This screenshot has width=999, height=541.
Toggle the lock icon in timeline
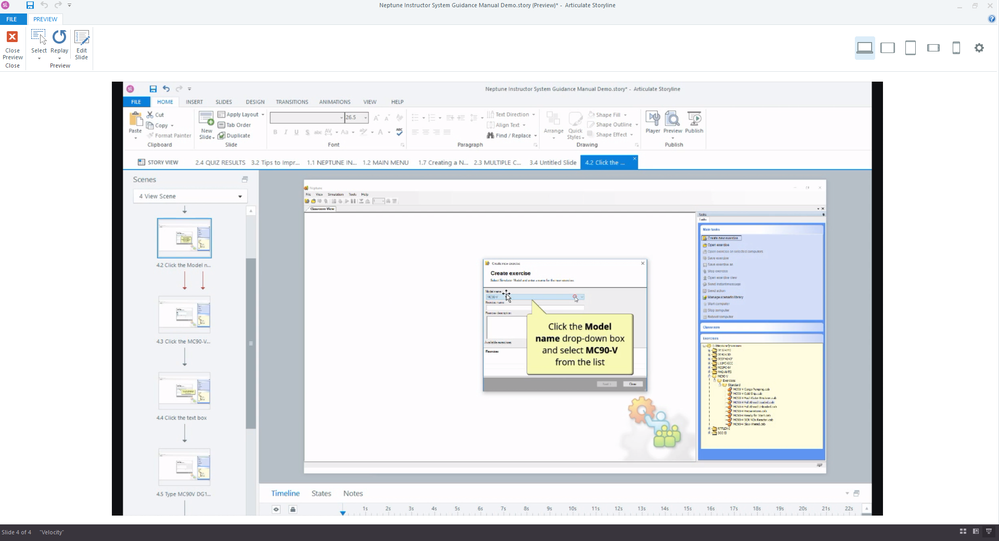[293, 509]
